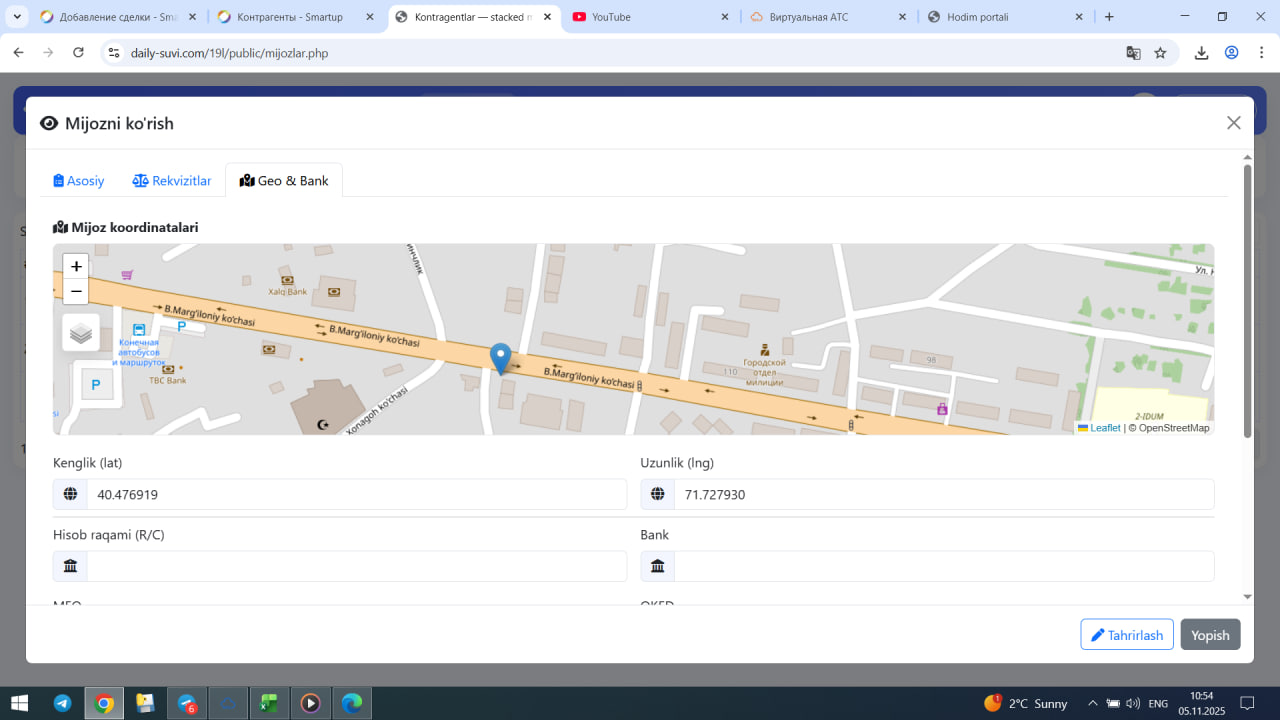Viewport: 1280px width, 720px height.
Task: Click the bank icon beside the Bank field
Action: coord(658,566)
